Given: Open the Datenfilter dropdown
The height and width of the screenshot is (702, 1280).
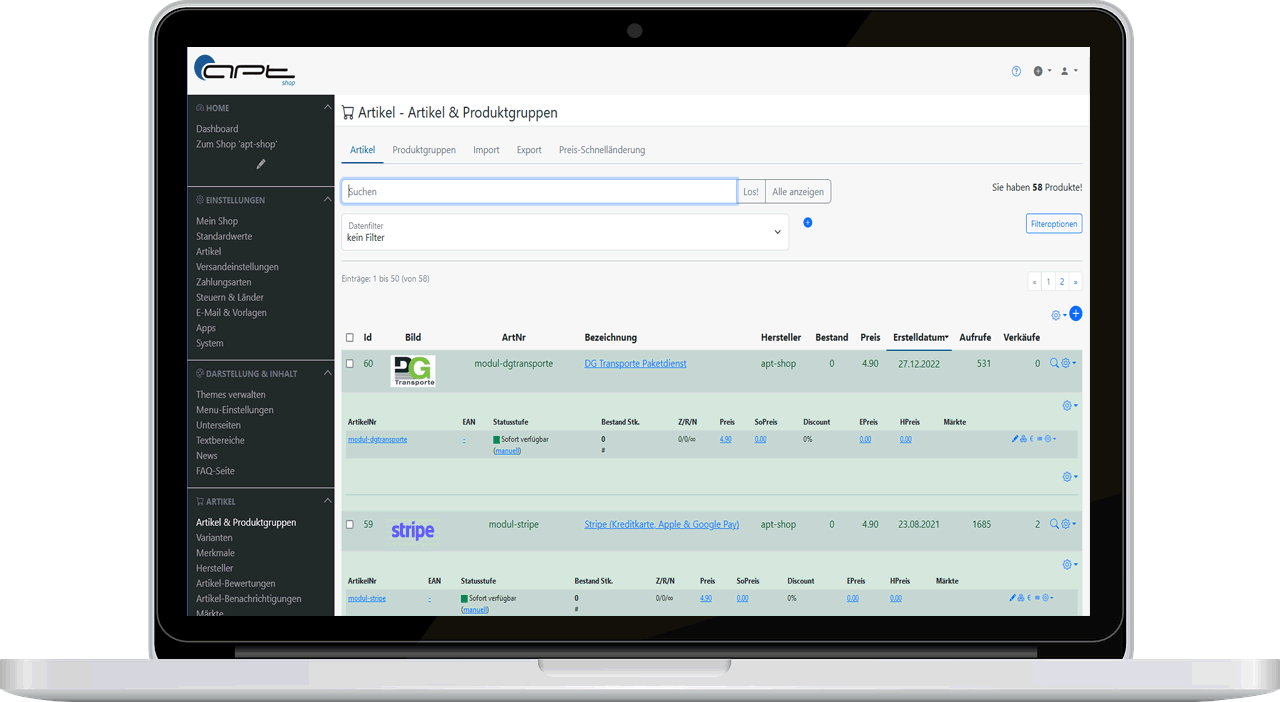Looking at the screenshot, I should click(x=565, y=232).
